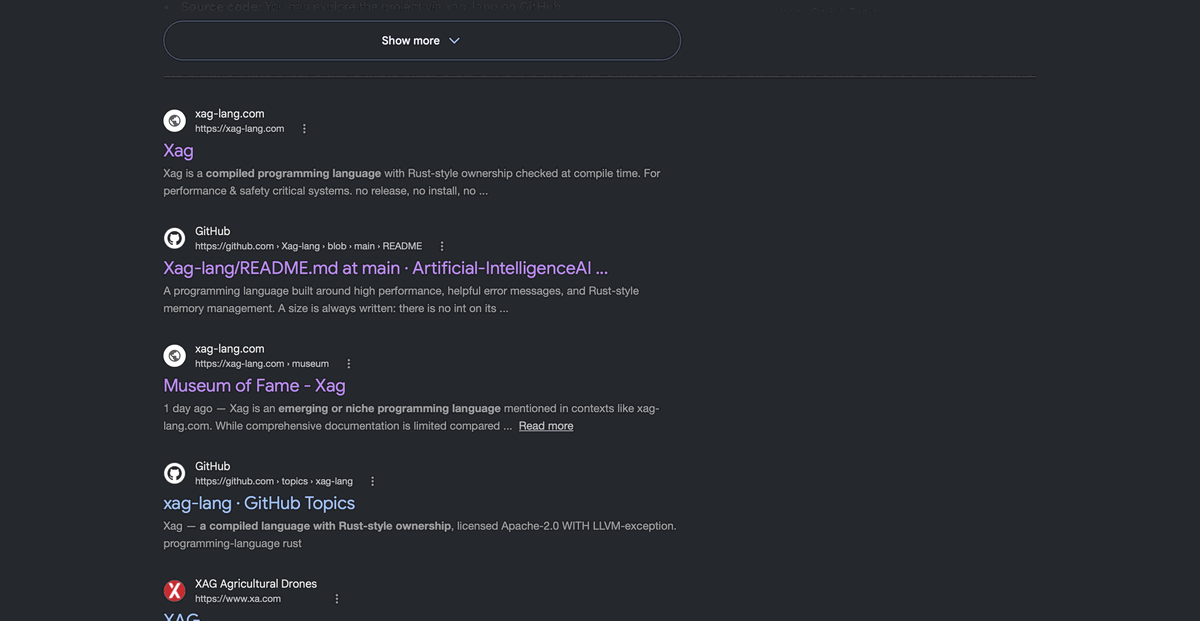Click the github.com Xag-lang blob main README breadcrumb
The width and height of the screenshot is (1200, 621).
[309, 246]
